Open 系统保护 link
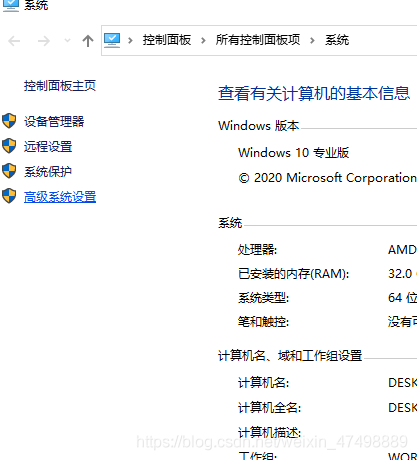This screenshot has height=460, width=417. pyautogui.click(x=48, y=172)
